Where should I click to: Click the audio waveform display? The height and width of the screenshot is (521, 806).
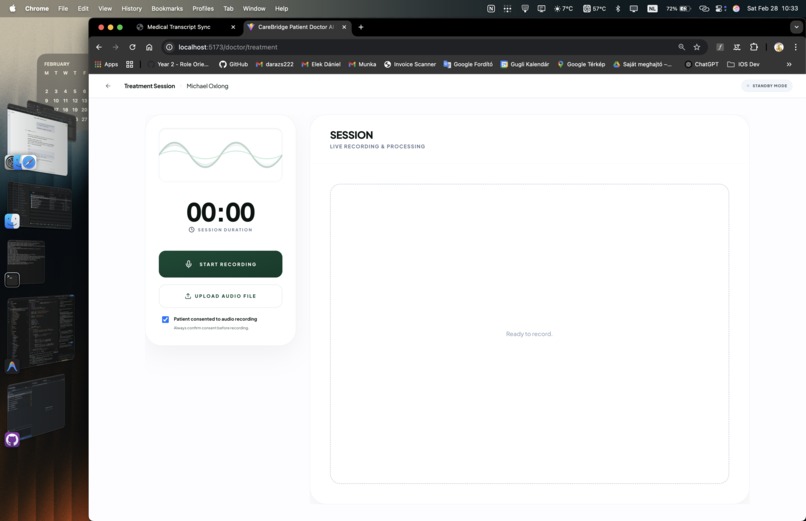click(x=220, y=155)
